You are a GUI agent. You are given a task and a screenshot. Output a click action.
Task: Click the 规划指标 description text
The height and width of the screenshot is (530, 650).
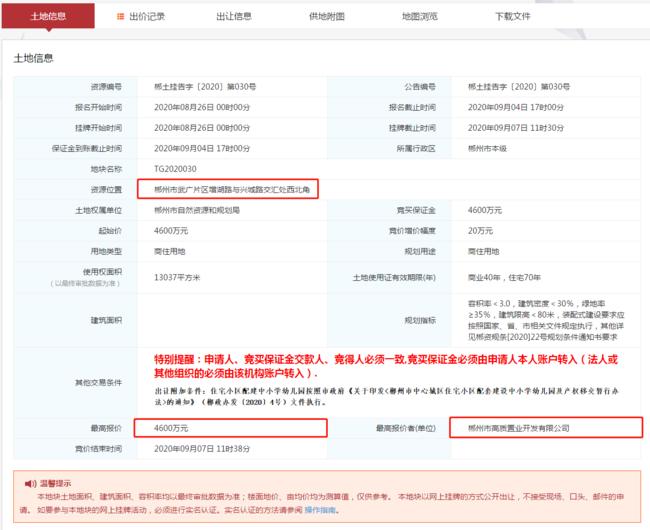tap(546, 320)
